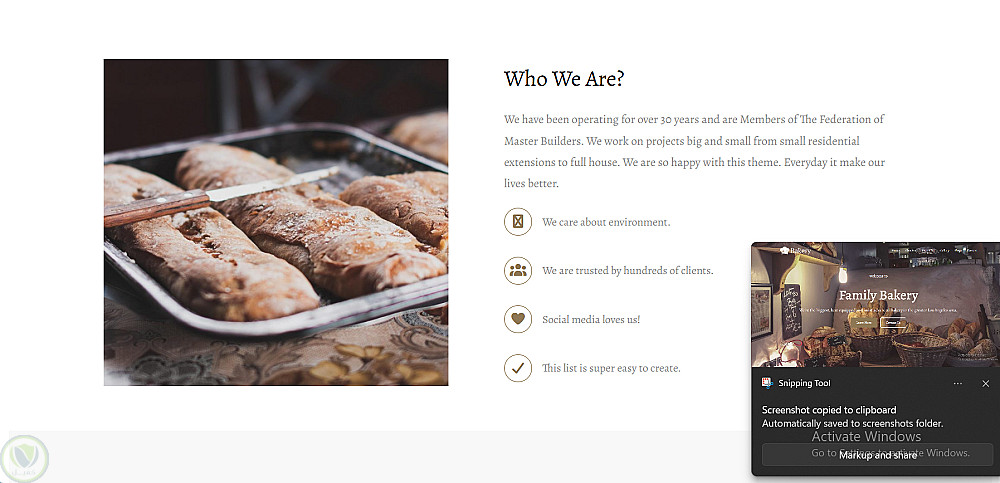Click the "Snipping Tool" notification title
This screenshot has width=1000, height=483.
(805, 384)
